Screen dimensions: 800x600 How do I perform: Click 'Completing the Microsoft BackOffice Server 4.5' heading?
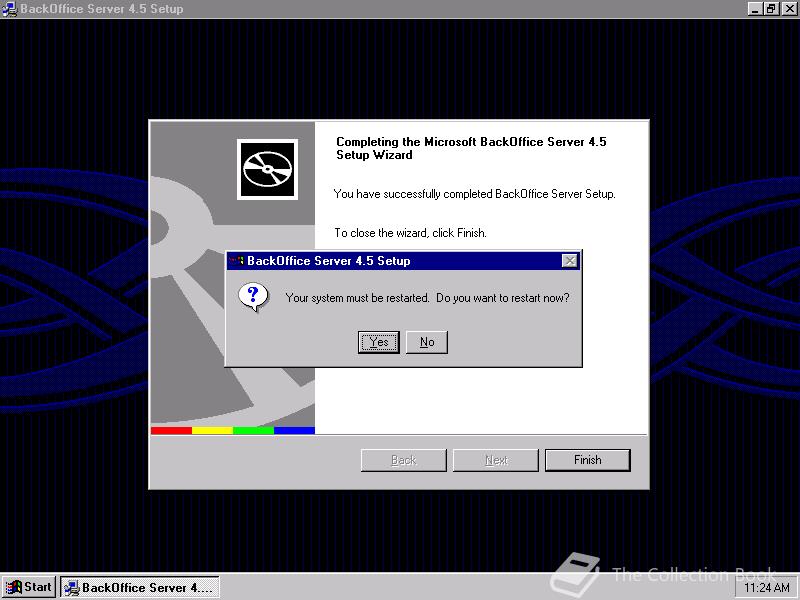[471, 148]
